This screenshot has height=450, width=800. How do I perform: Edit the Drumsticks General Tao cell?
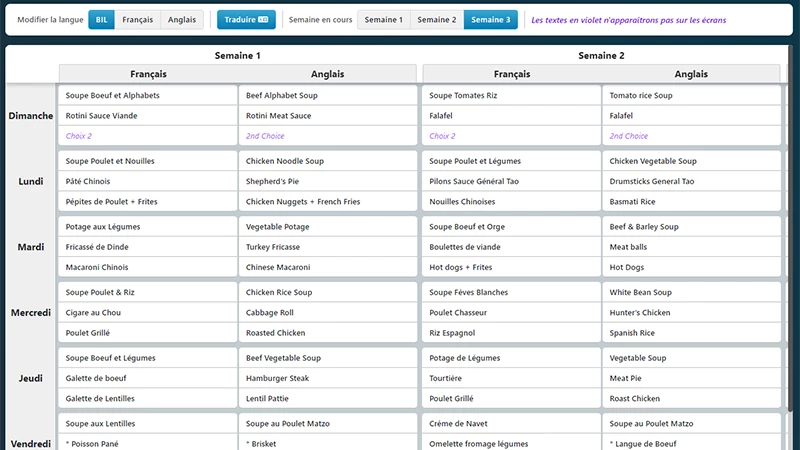pyautogui.click(x=691, y=181)
